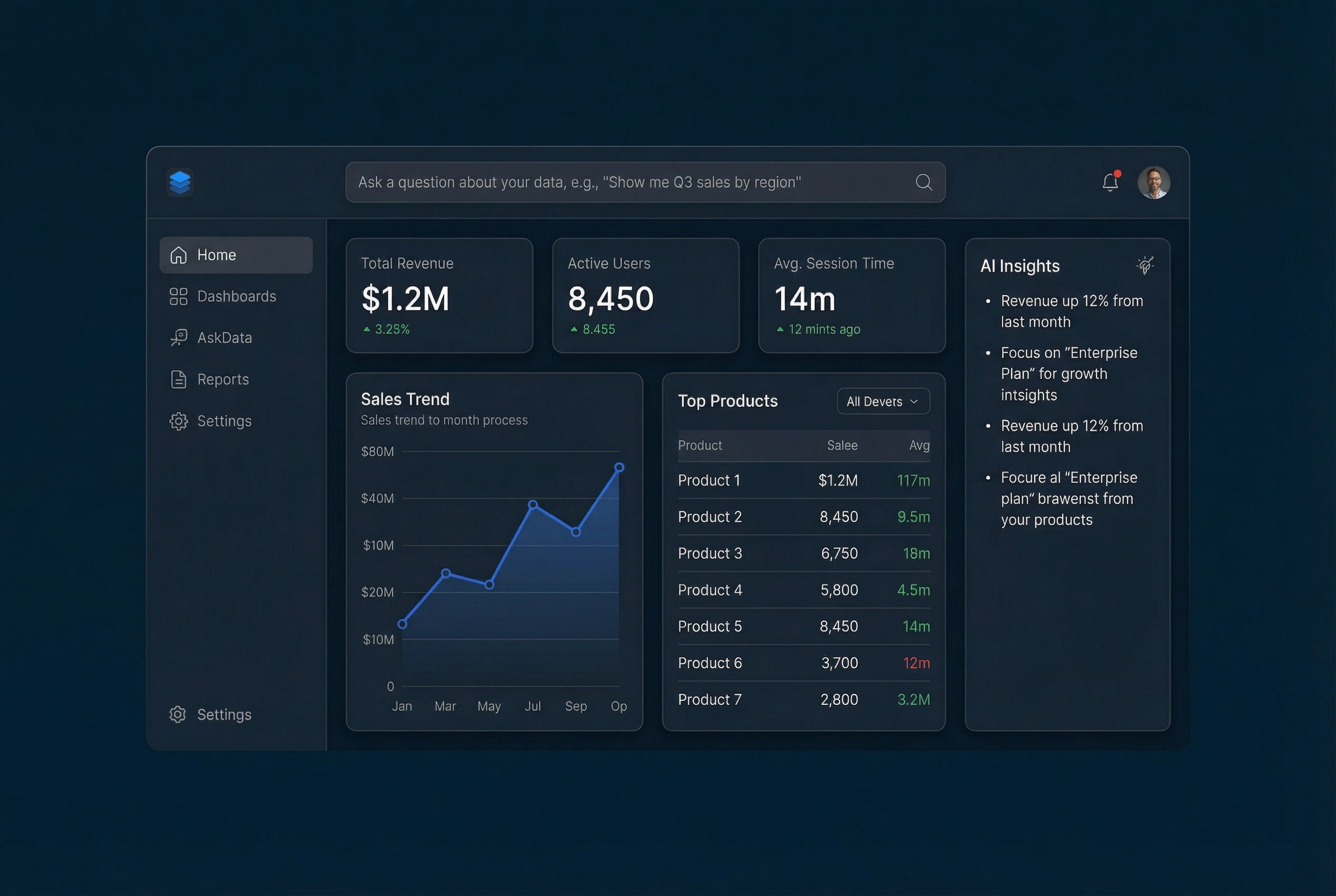Click the Reports document icon
The image size is (1336, 896).
tap(178, 379)
